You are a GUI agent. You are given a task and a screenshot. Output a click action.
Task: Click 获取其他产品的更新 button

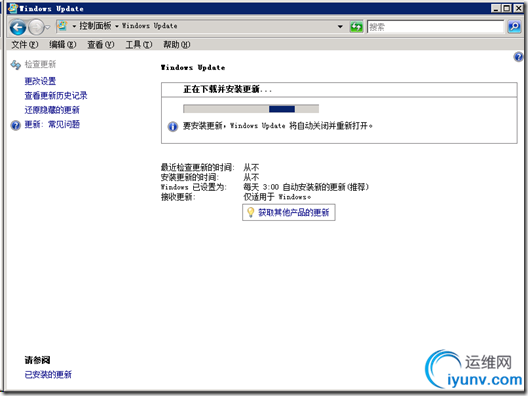pyautogui.click(x=289, y=212)
